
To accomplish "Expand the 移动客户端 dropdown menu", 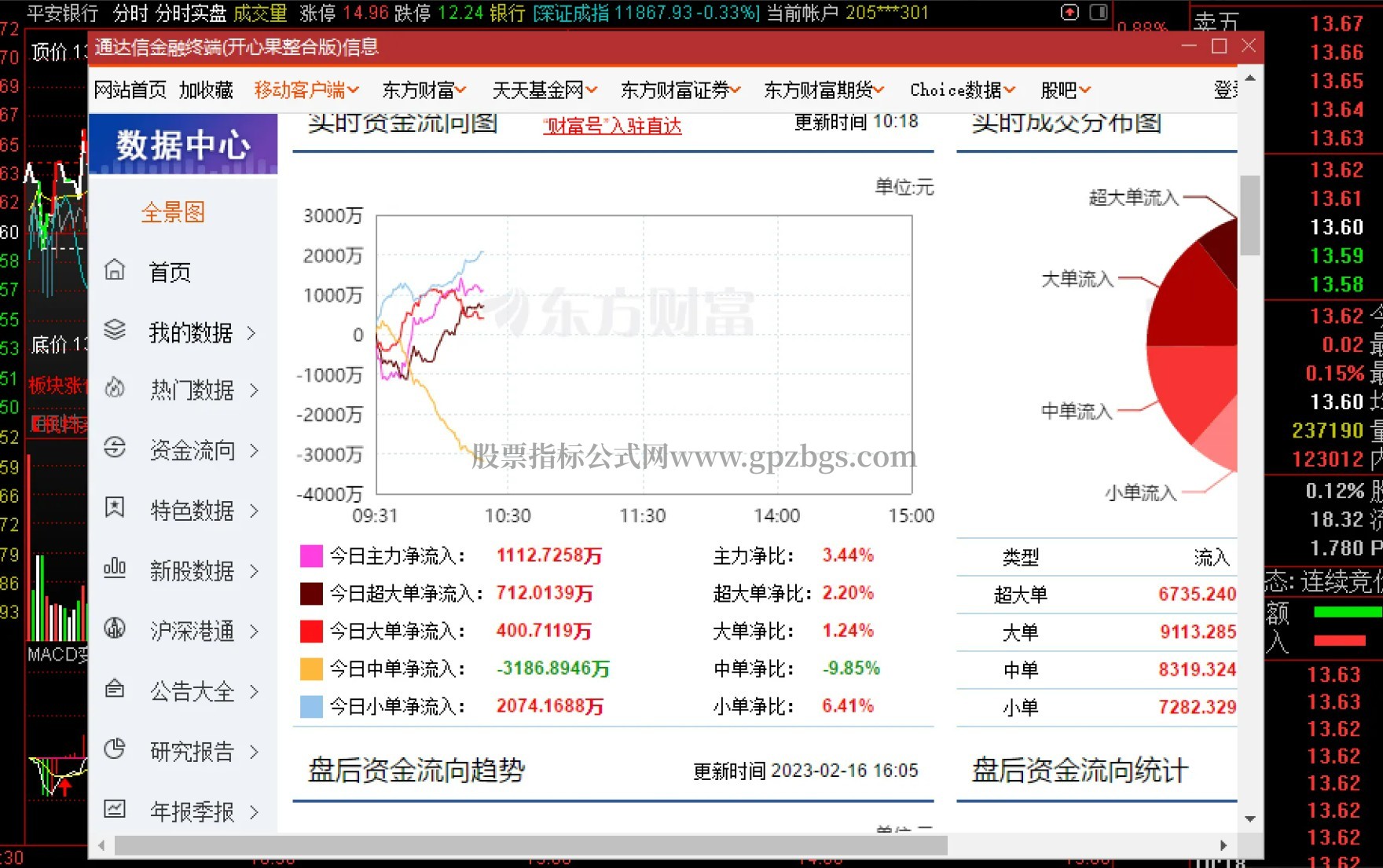I will pyautogui.click(x=306, y=90).
